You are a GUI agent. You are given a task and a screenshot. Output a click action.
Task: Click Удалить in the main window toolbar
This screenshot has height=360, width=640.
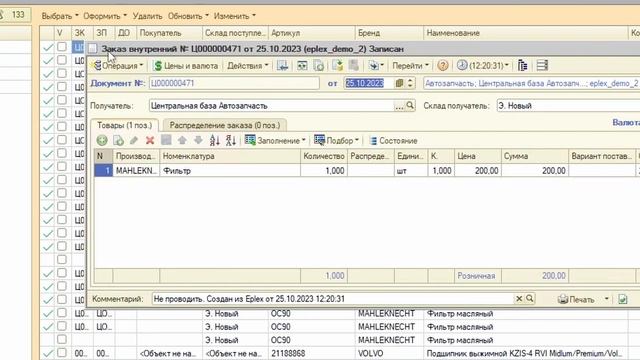147,16
